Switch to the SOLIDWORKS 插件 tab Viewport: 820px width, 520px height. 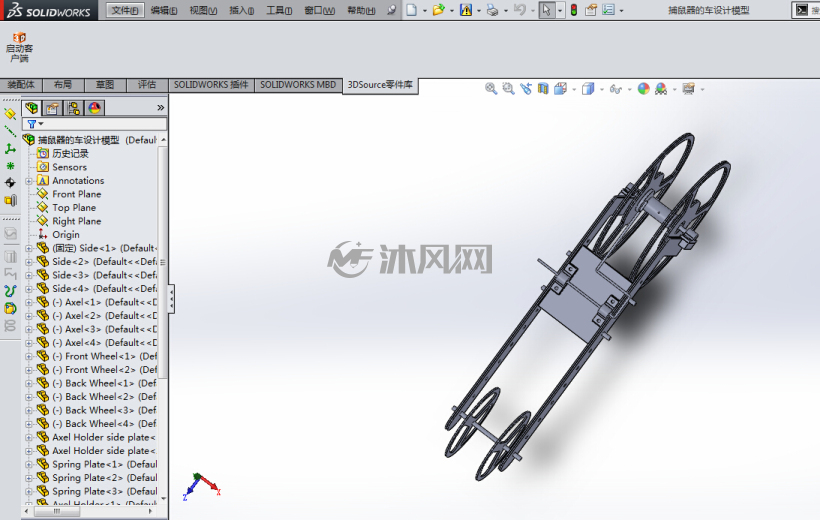211,85
